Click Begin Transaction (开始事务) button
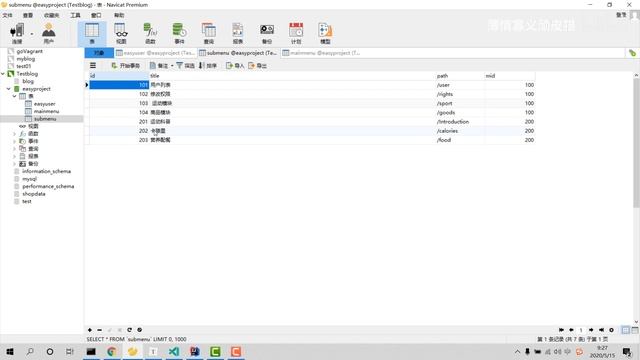Screen dimensions: 640x360 (125, 65)
